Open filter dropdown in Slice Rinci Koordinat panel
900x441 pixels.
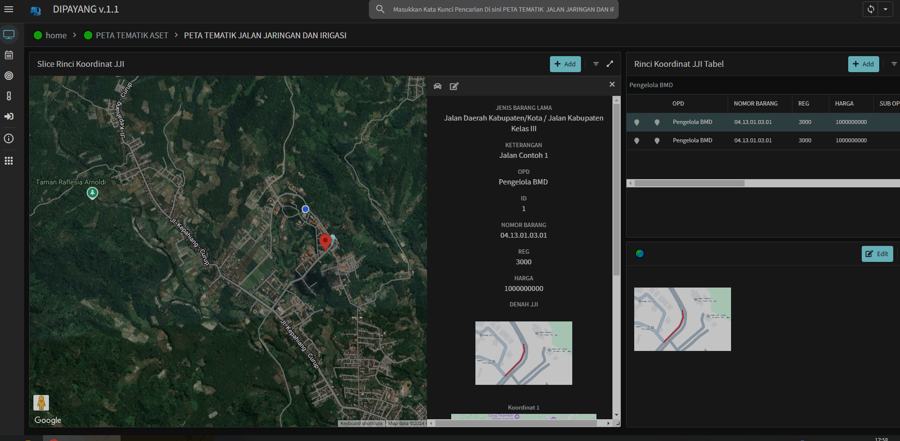click(x=596, y=64)
